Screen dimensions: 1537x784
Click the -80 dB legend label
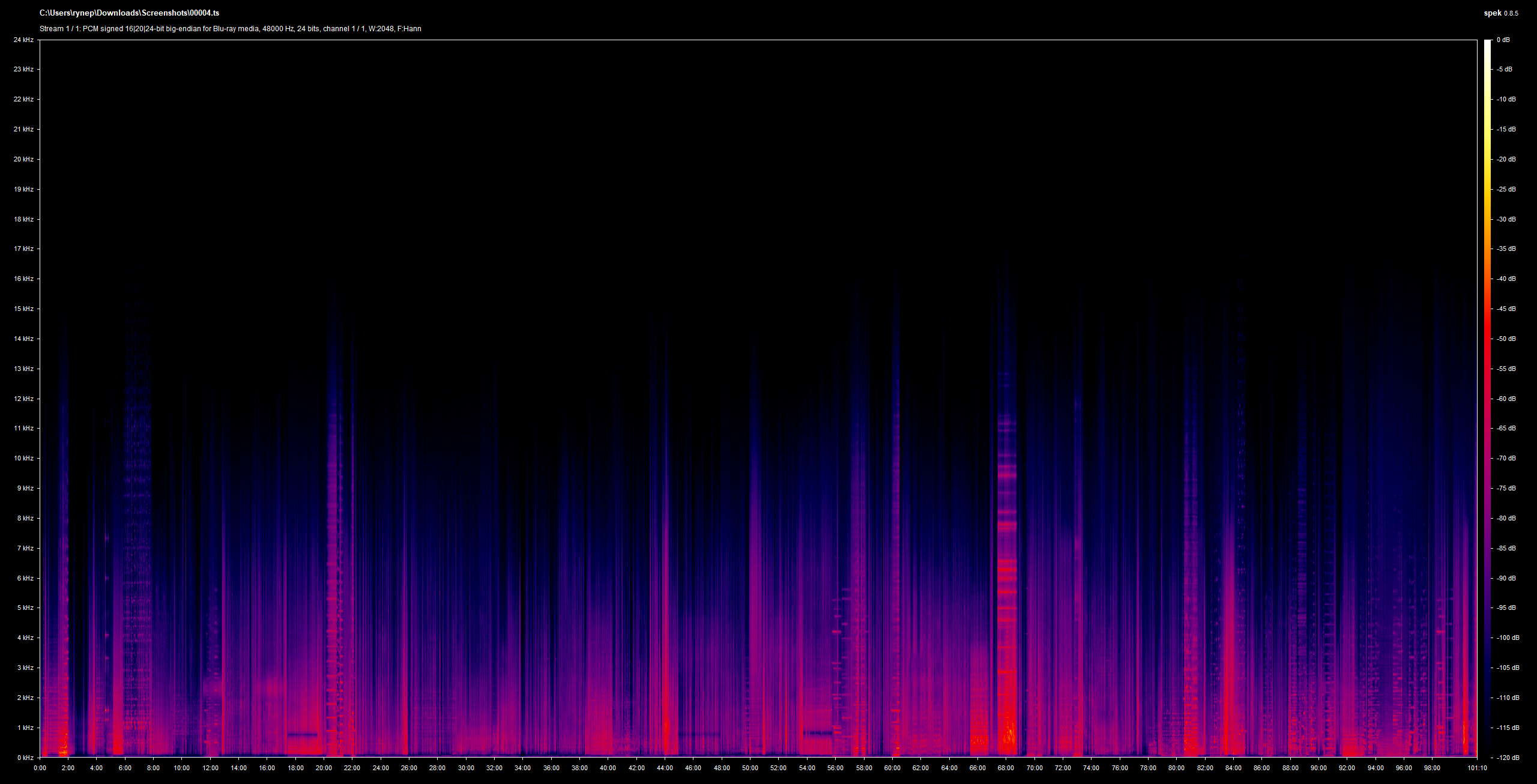tap(1506, 518)
